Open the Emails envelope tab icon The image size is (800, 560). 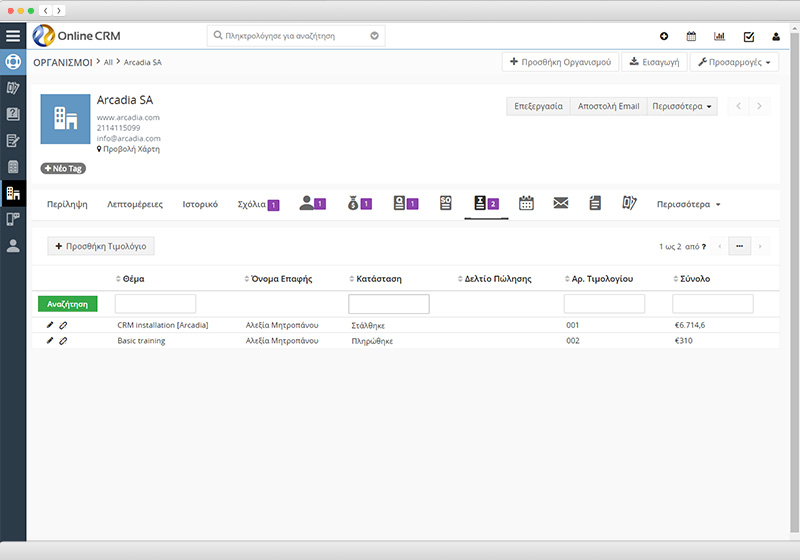pyautogui.click(x=561, y=203)
